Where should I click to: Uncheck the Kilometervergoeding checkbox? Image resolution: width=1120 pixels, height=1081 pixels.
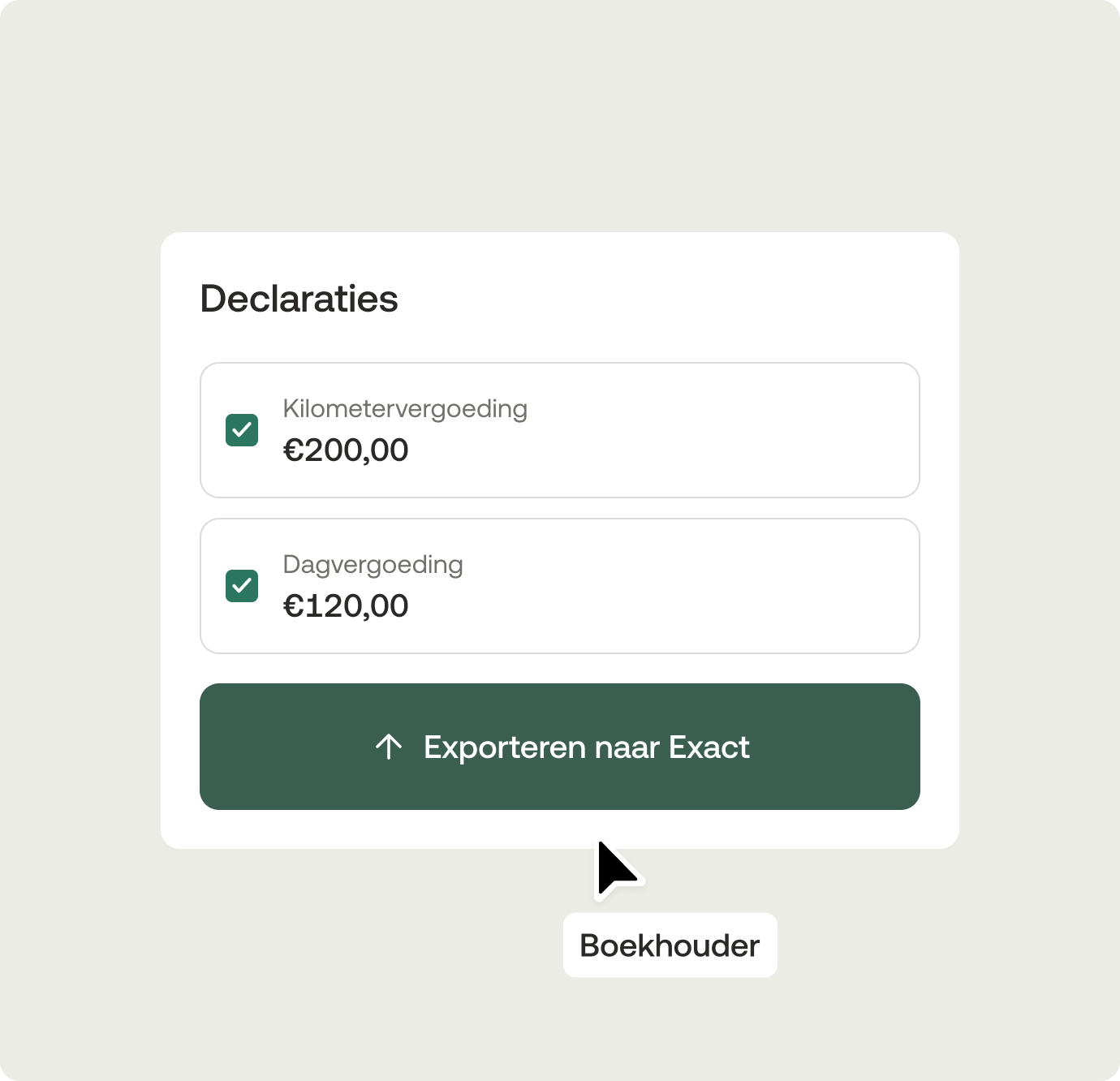coord(242,430)
